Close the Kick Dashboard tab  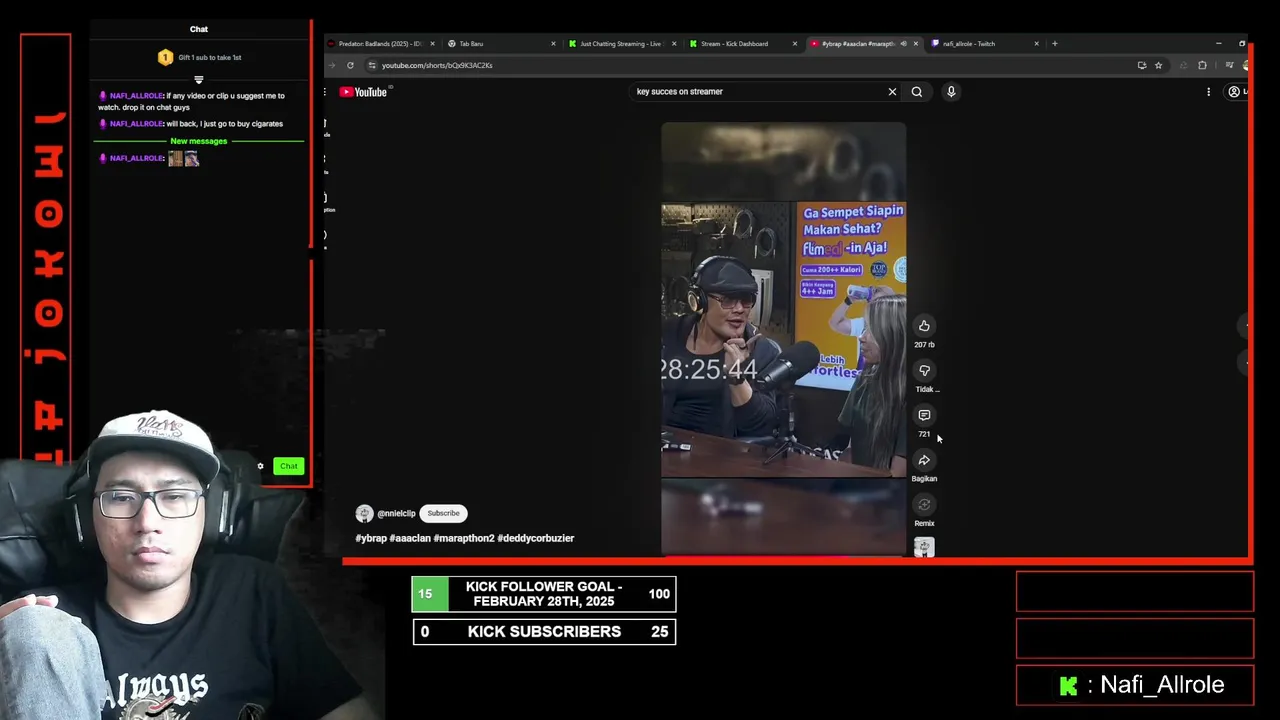point(795,44)
